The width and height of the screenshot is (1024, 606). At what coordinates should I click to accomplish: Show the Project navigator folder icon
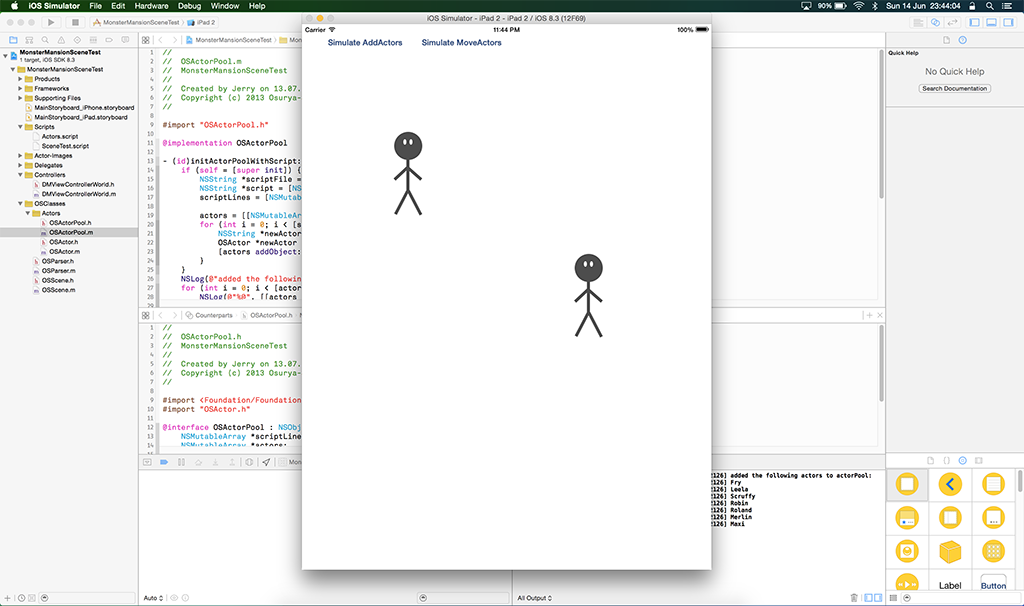tap(13, 40)
